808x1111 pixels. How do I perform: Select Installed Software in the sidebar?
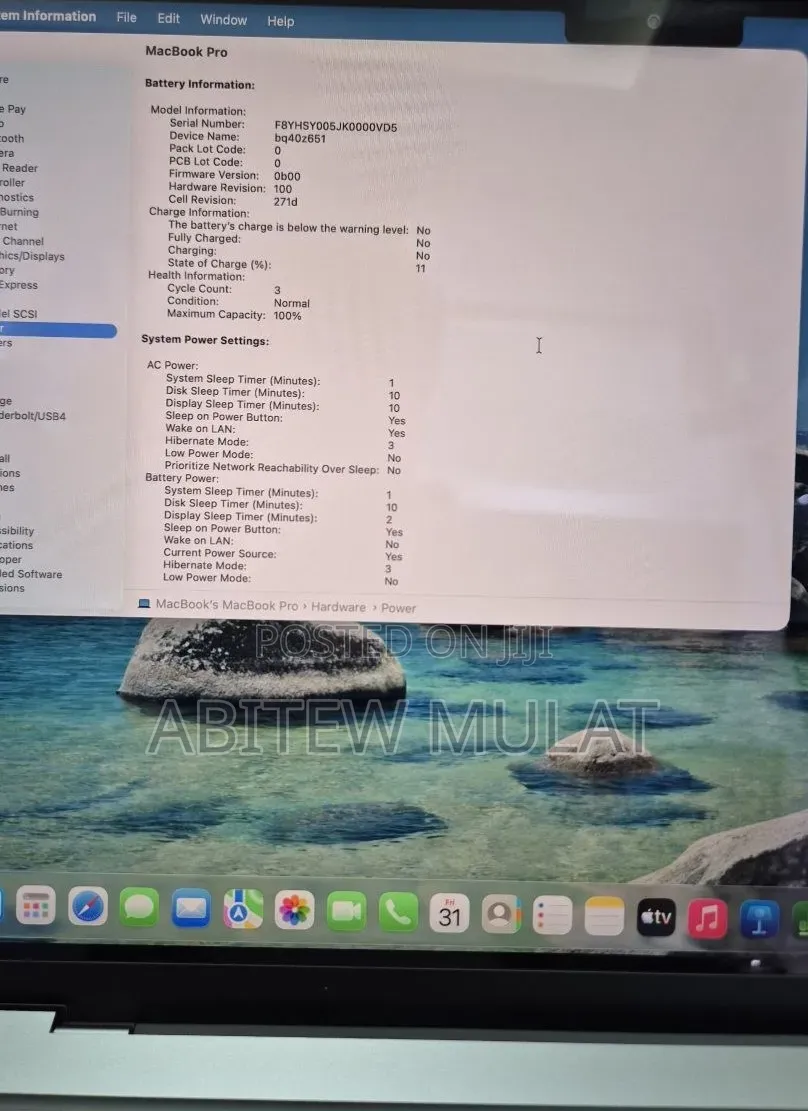click(x=31, y=574)
